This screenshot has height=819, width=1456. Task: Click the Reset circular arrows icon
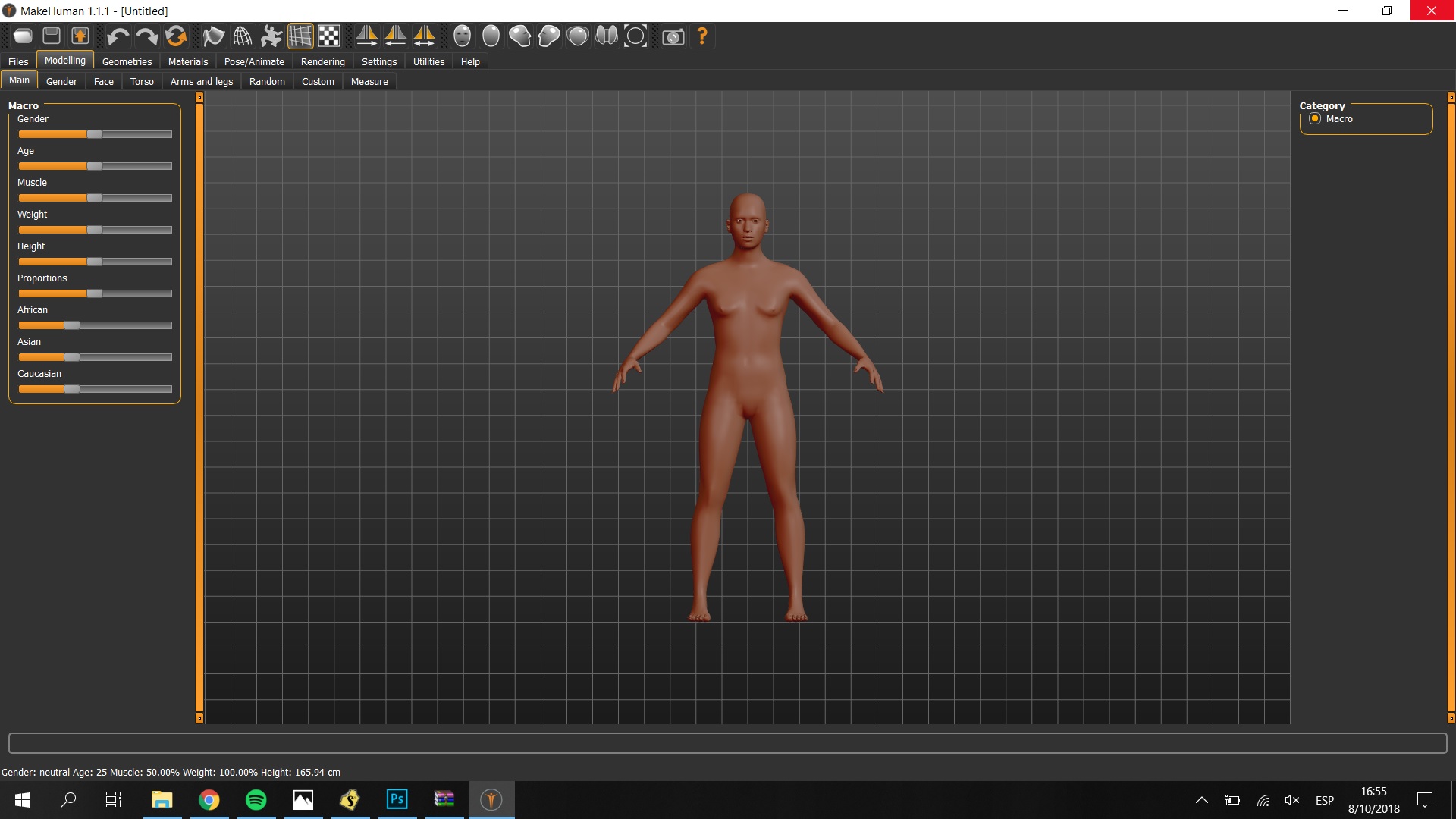pyautogui.click(x=176, y=36)
